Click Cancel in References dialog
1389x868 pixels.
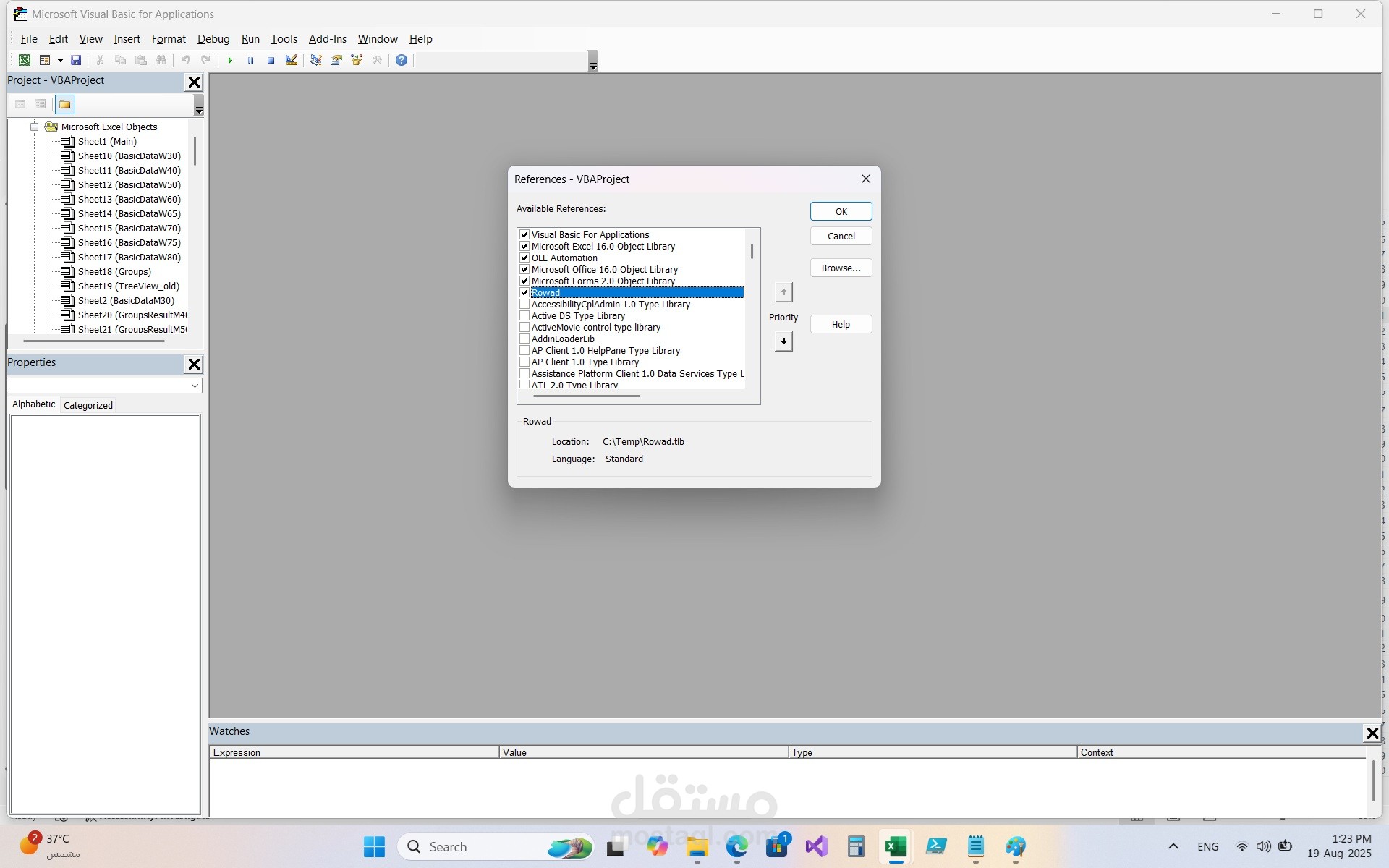coord(841,236)
